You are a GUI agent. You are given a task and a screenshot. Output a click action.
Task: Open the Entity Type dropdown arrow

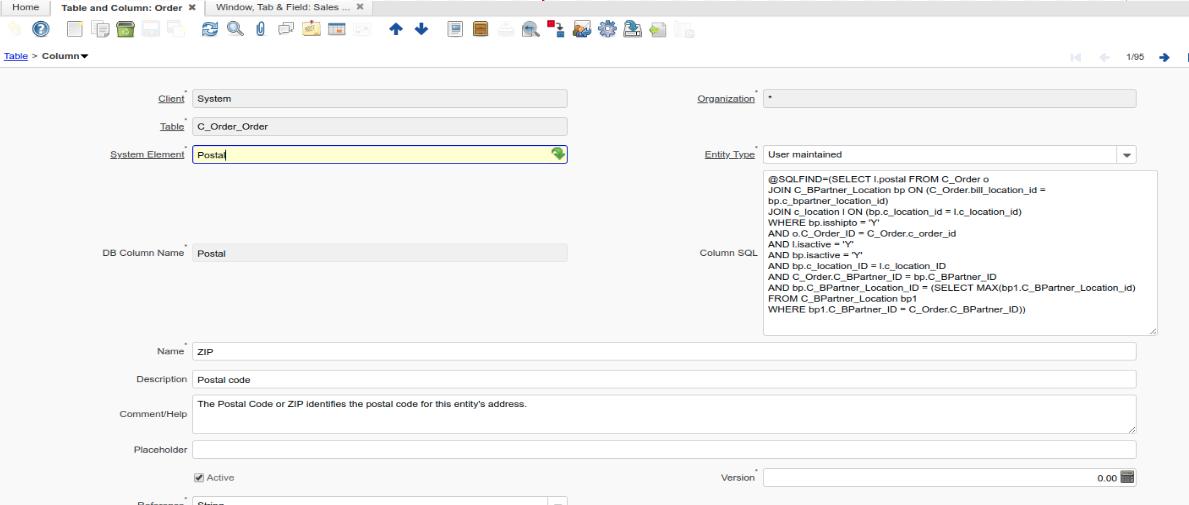(1126, 155)
